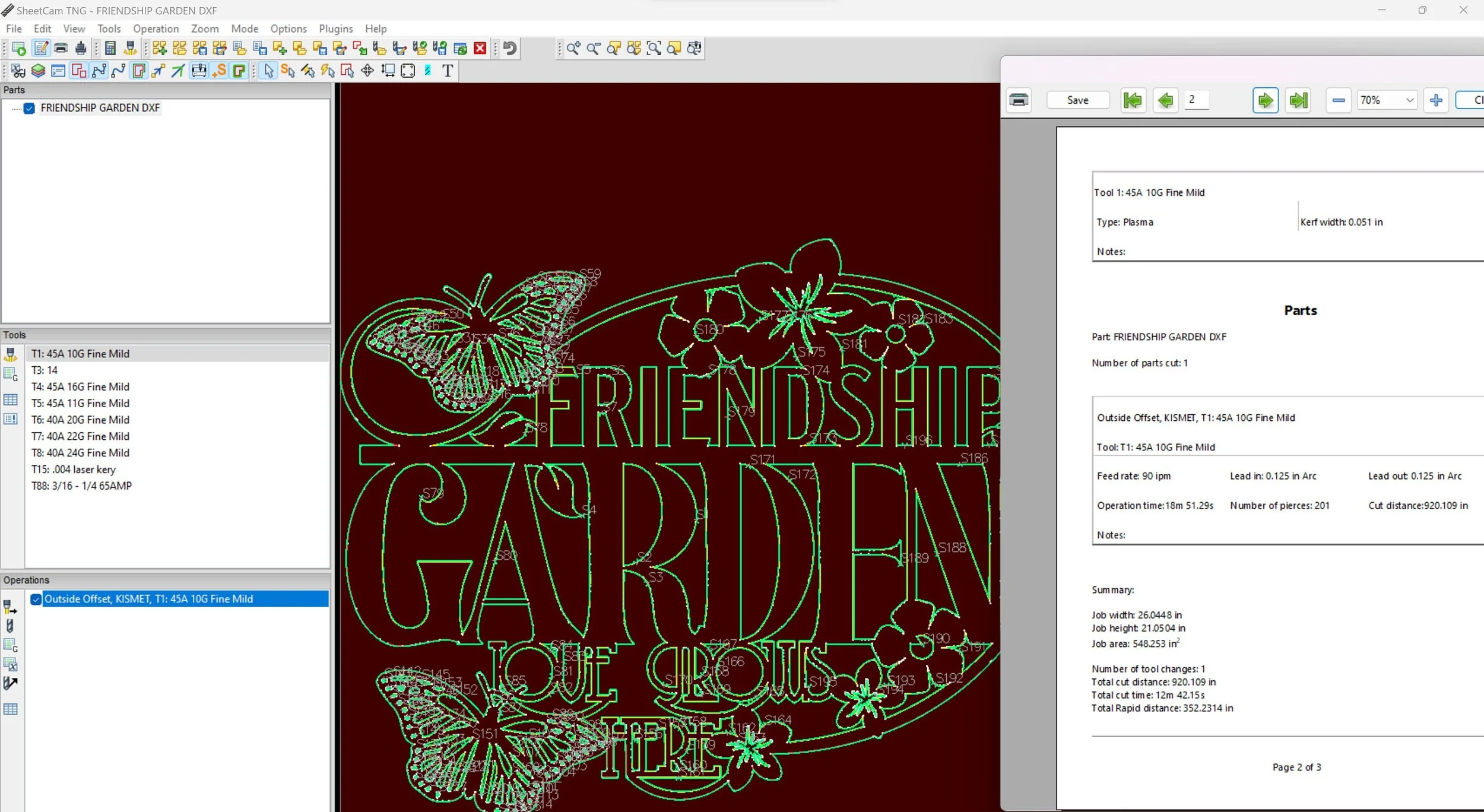Select tool T3: 14

[x=177, y=370]
